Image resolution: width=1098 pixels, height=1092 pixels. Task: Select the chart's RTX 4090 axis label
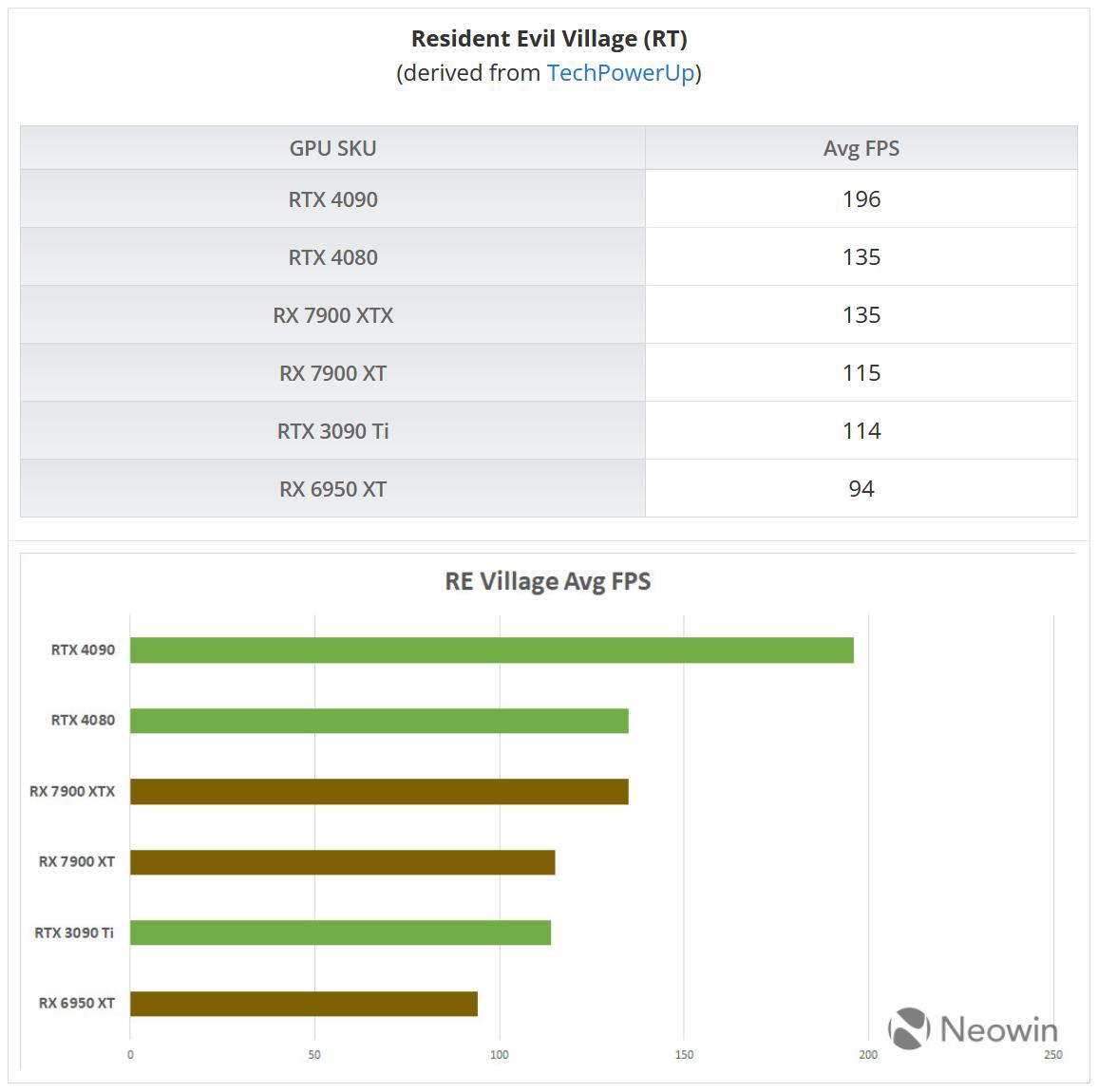click(83, 650)
